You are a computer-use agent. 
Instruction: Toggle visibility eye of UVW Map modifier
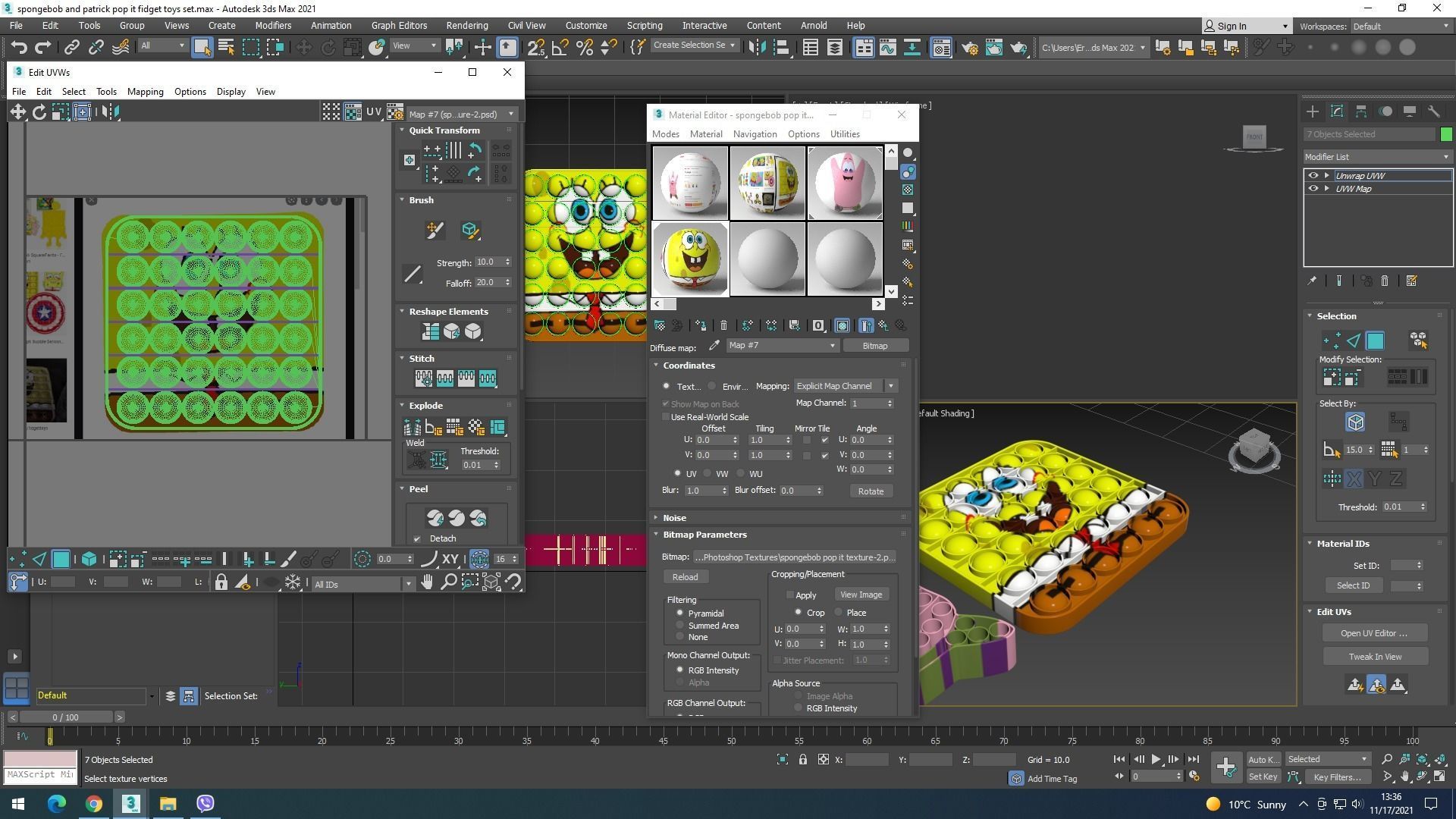point(1313,188)
